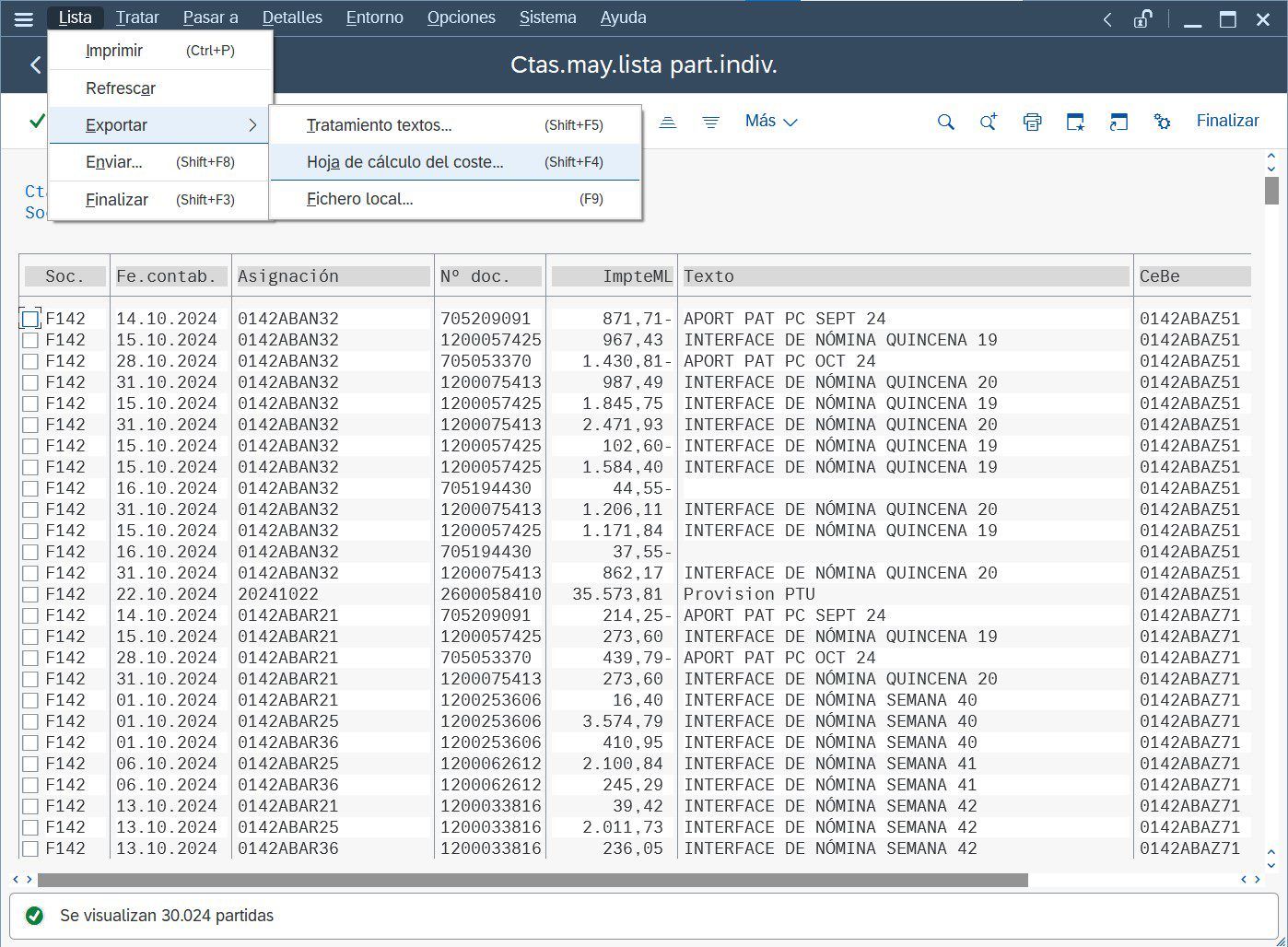Click the back arrow in title bar
Image resolution: width=1288 pixels, height=947 pixels.
coord(35,65)
